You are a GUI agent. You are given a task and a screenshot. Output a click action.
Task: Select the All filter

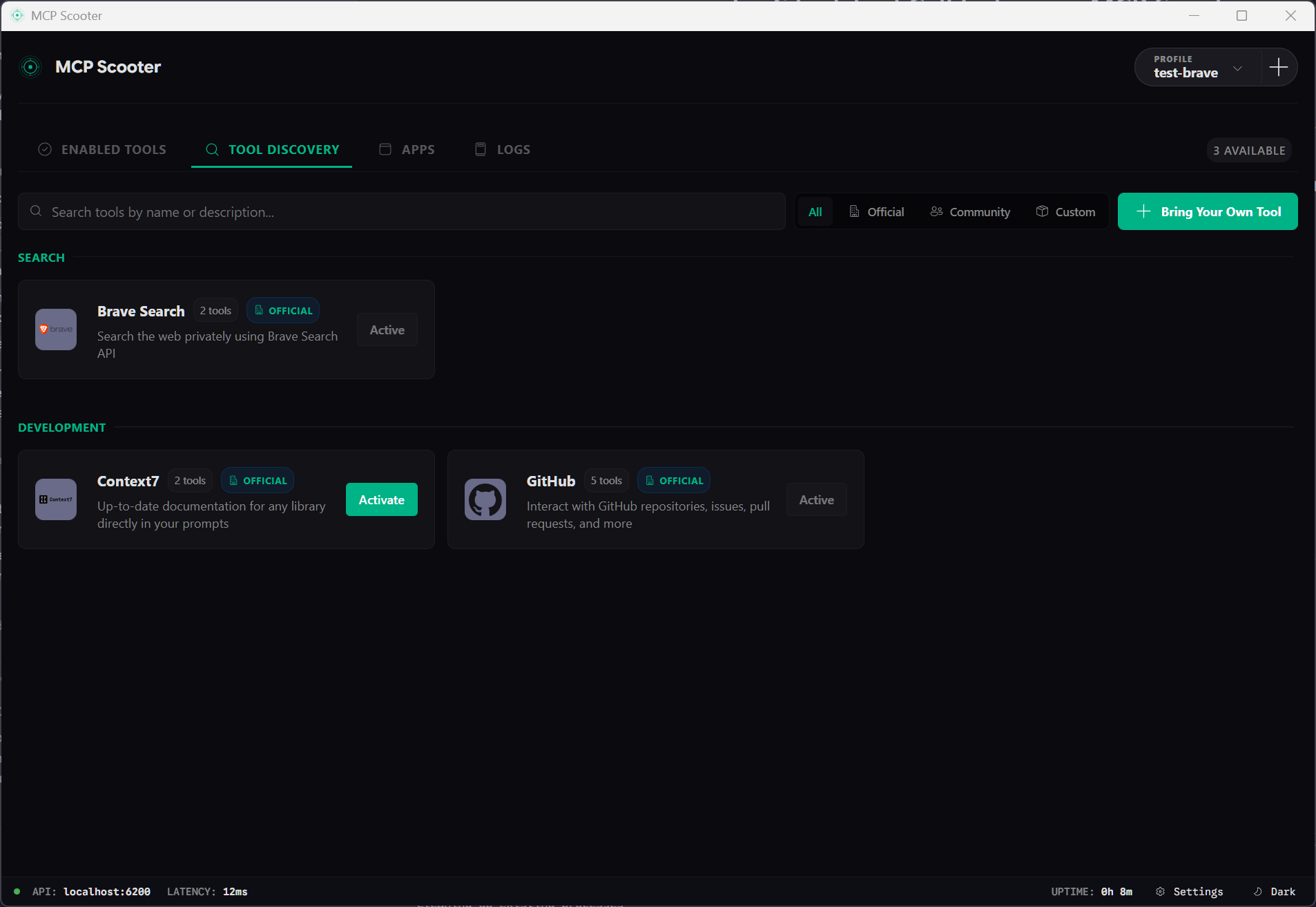(815, 211)
